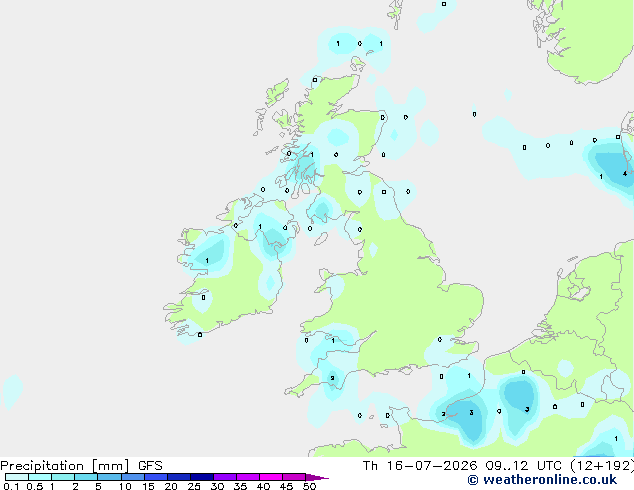Click the '45' legend label
The image size is (634, 490).
(286, 486)
